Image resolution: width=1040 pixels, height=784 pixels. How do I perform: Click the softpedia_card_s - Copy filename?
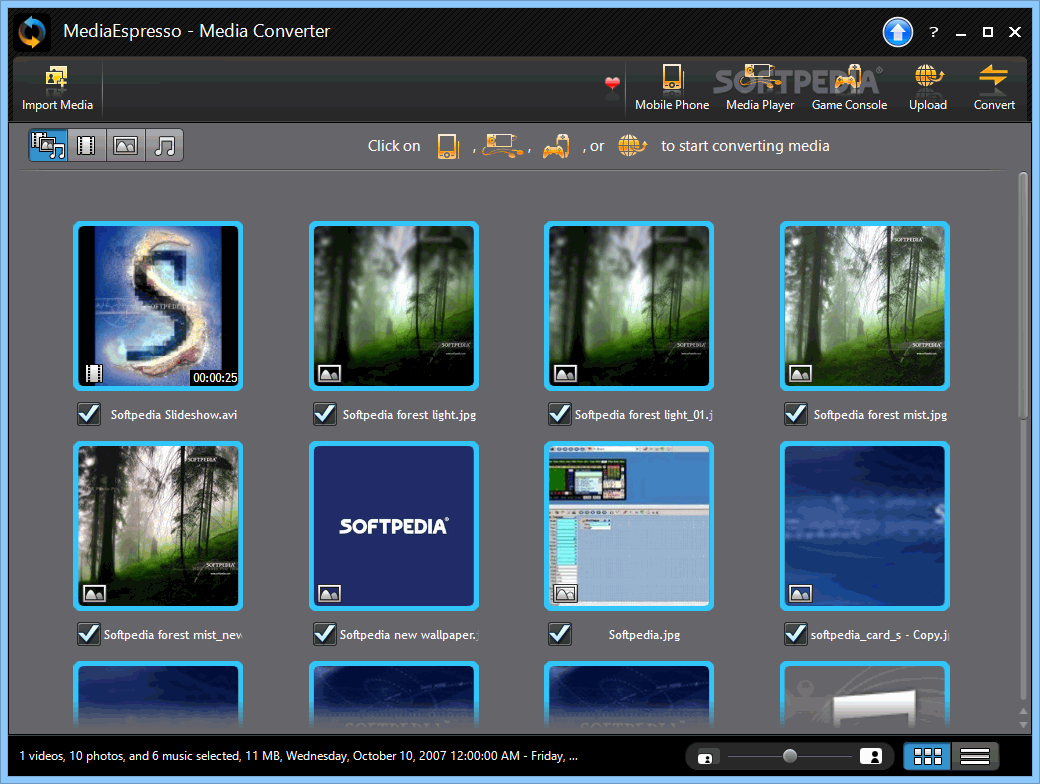click(879, 635)
